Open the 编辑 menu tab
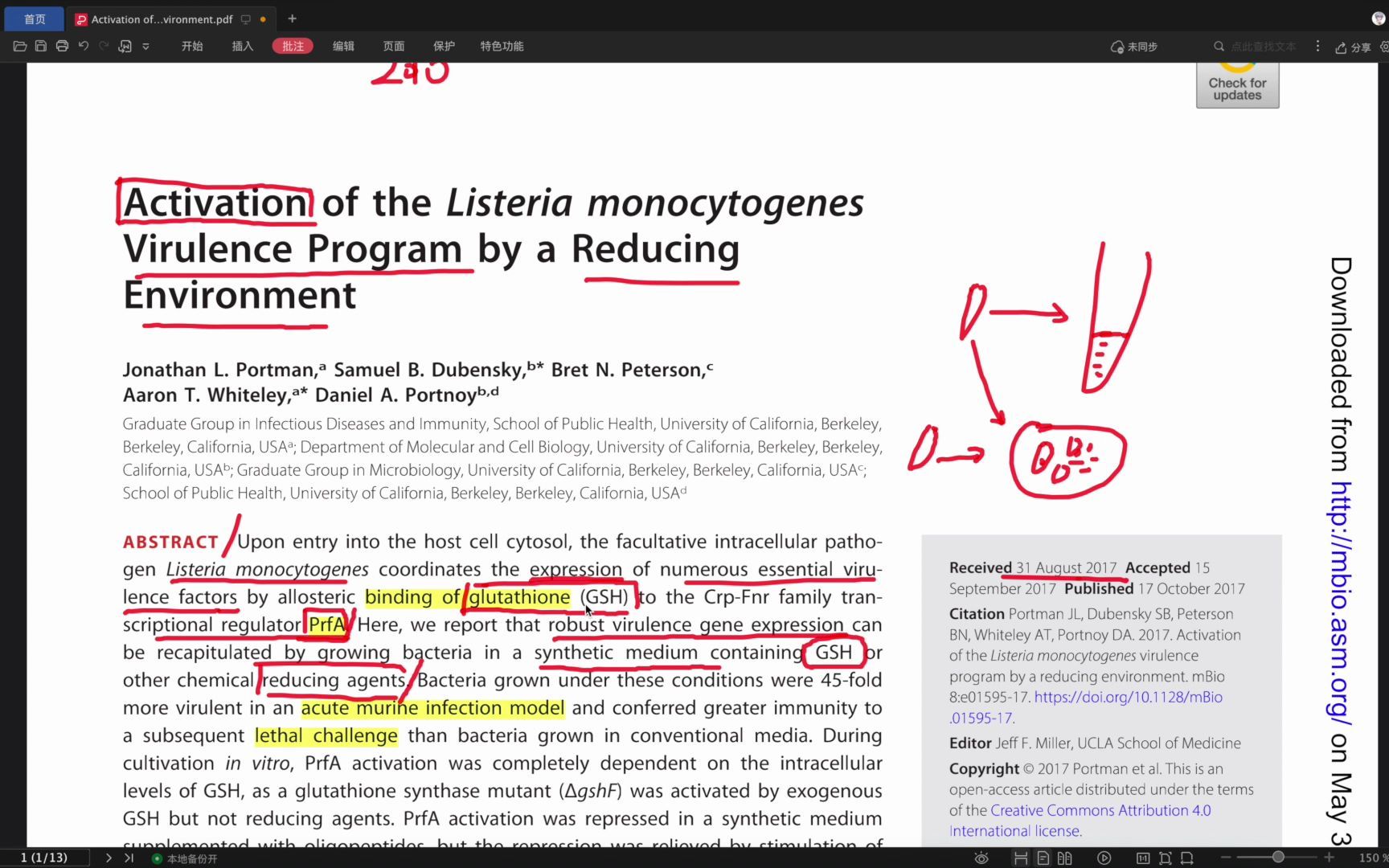The width and height of the screenshot is (1389, 868). point(343,47)
